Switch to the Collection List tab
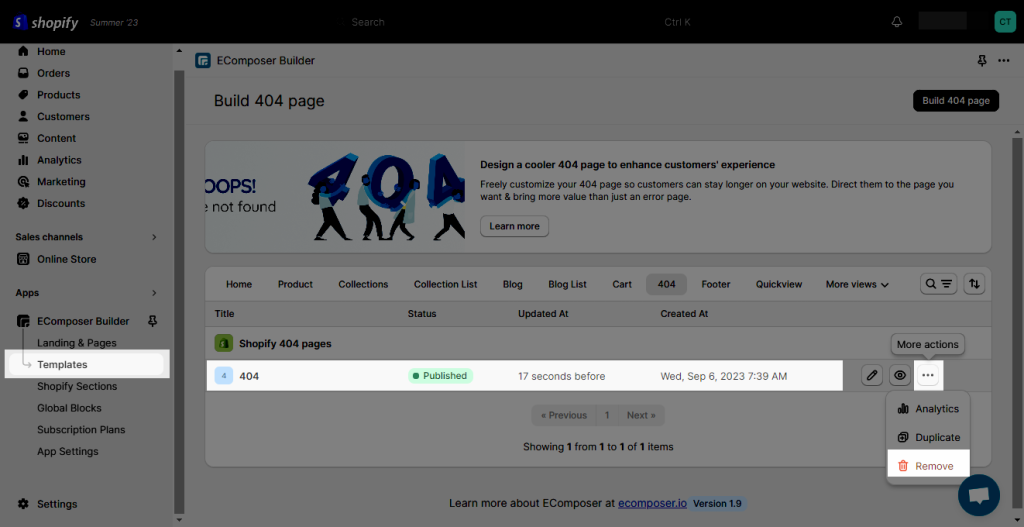Screen dimensions: 1024x527 (445, 284)
